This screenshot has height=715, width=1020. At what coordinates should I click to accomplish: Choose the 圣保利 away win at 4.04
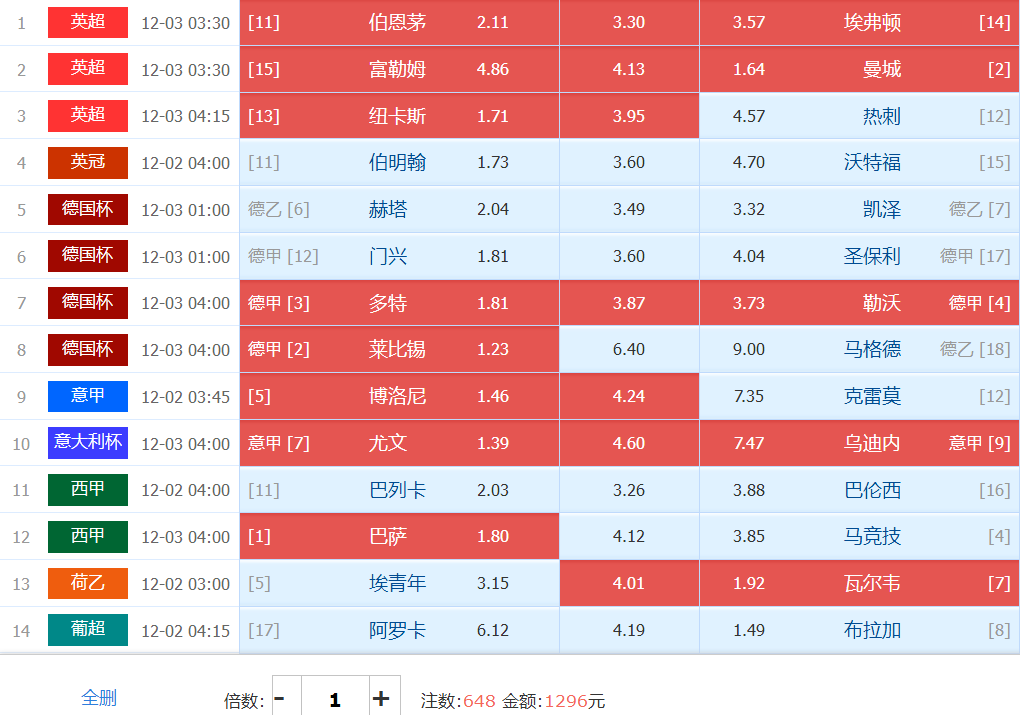point(859,256)
